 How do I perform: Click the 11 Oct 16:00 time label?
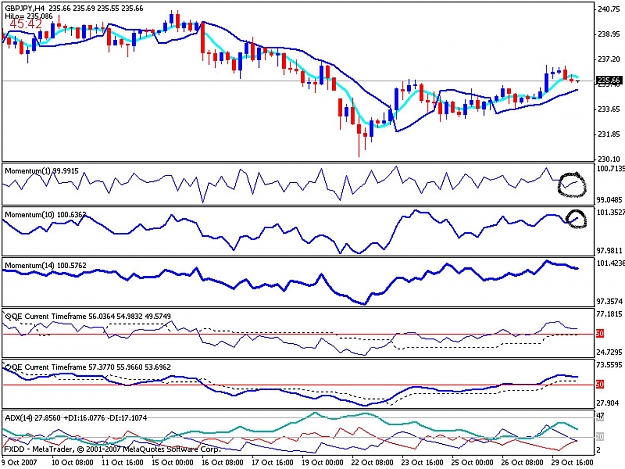(x=123, y=463)
